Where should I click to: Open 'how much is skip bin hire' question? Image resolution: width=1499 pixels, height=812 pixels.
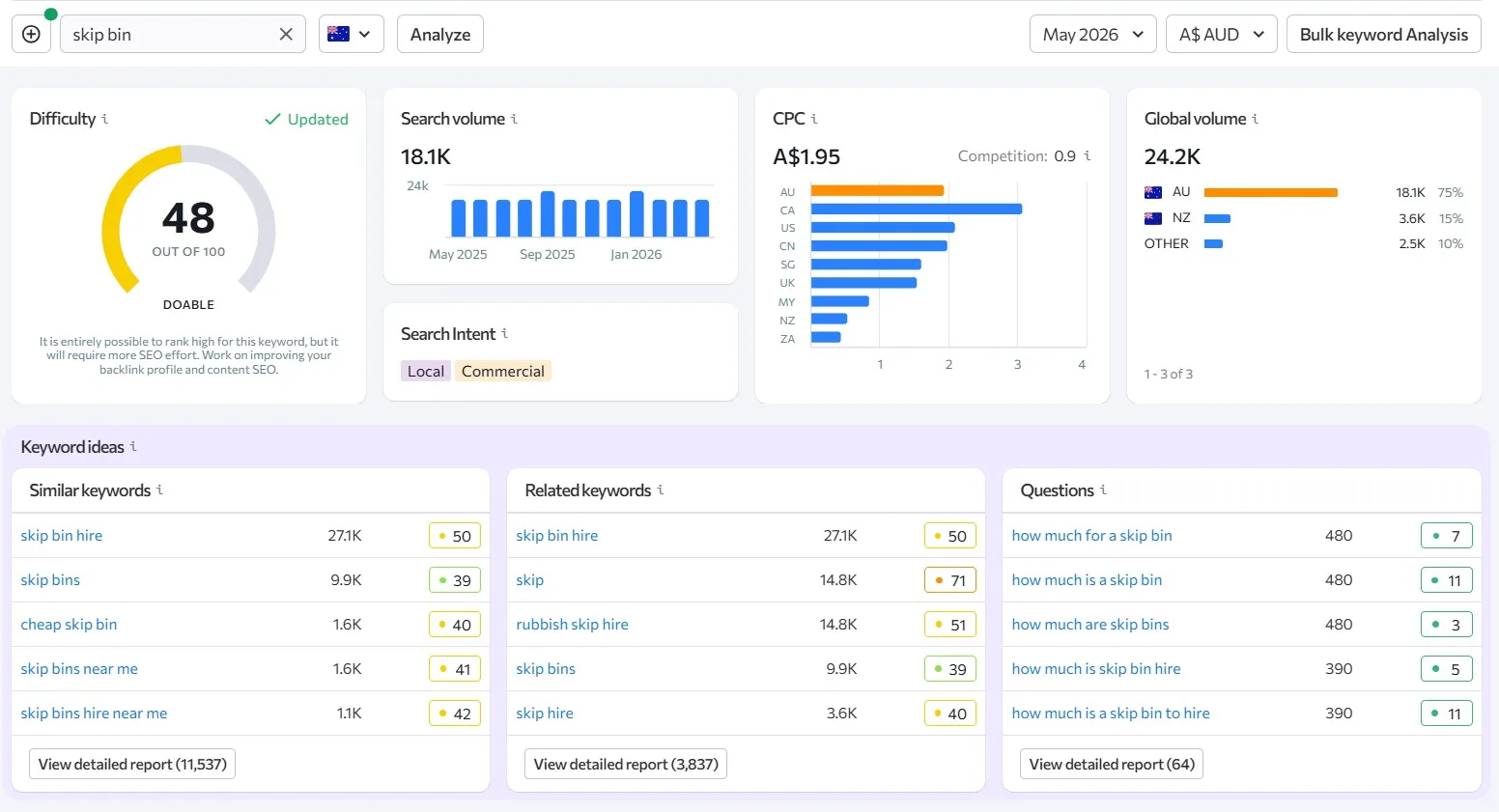[x=1096, y=669]
